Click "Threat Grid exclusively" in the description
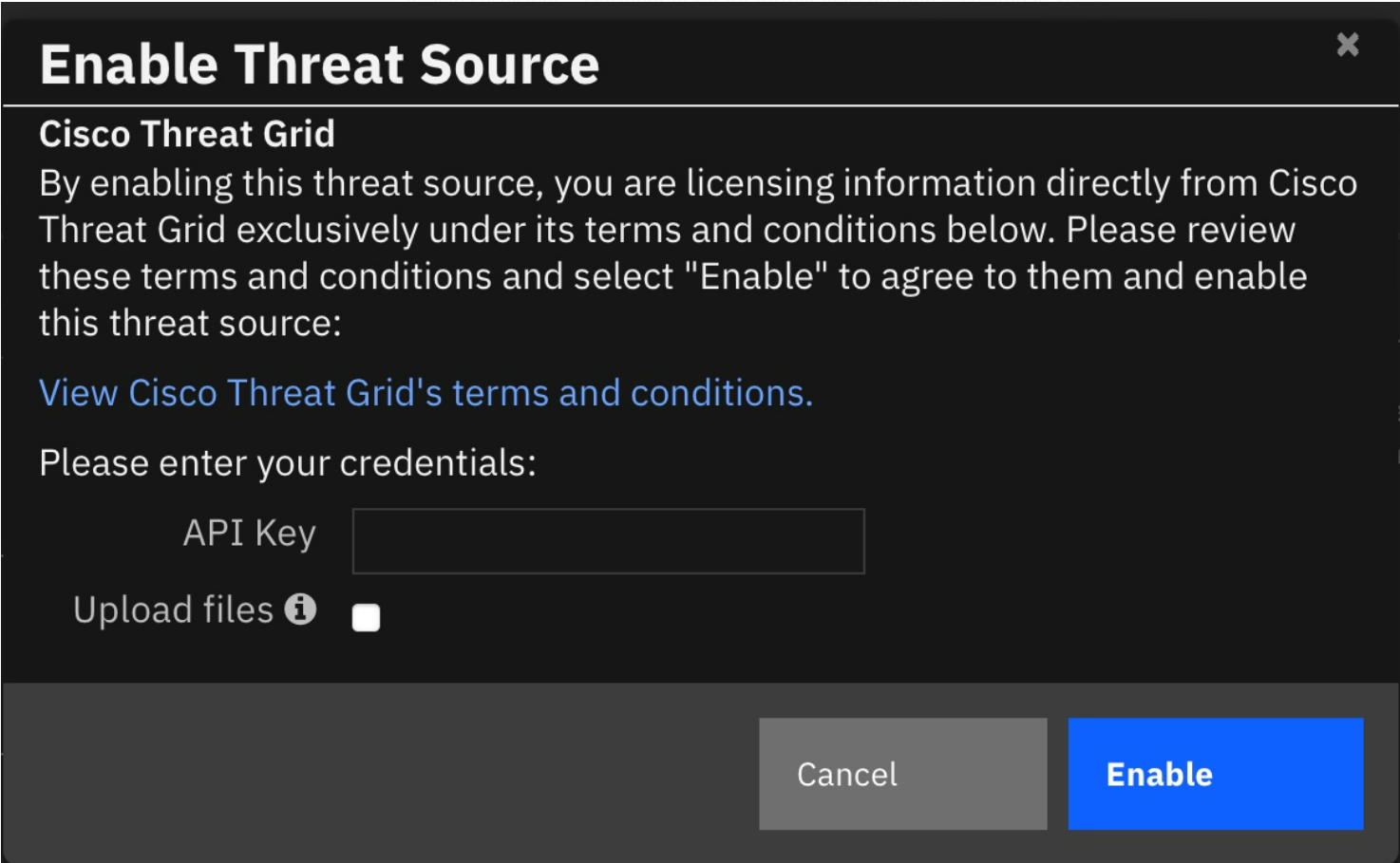The height and width of the screenshot is (863, 1400). pyautogui.click(x=228, y=231)
